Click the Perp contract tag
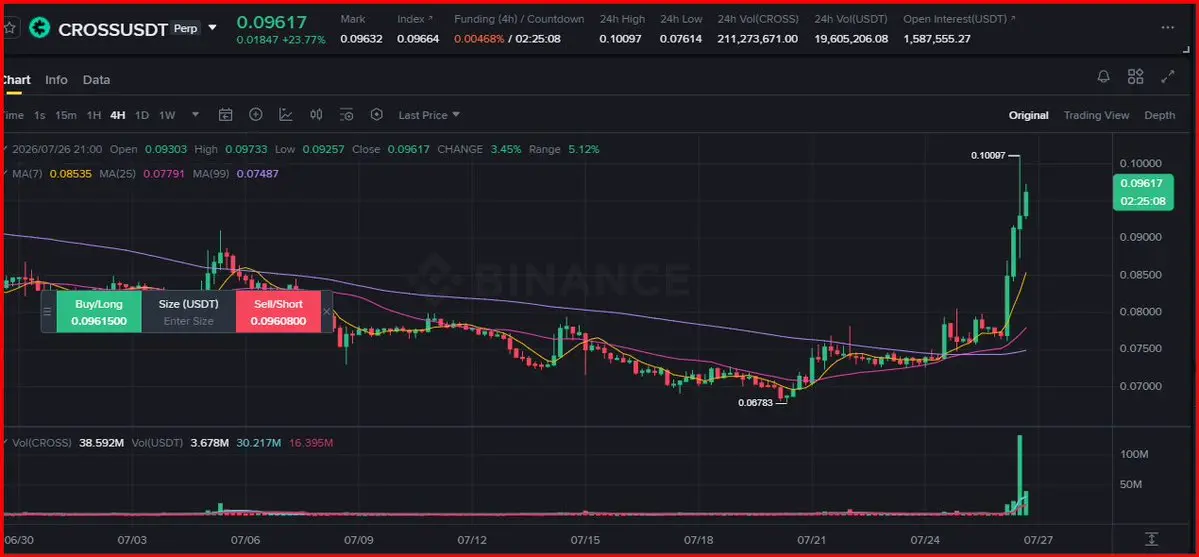The width and height of the screenshot is (1199, 557). tap(184, 28)
